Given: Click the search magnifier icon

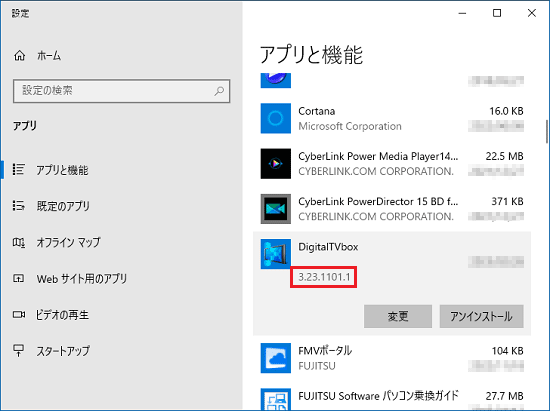Looking at the screenshot, I should click(x=219, y=91).
